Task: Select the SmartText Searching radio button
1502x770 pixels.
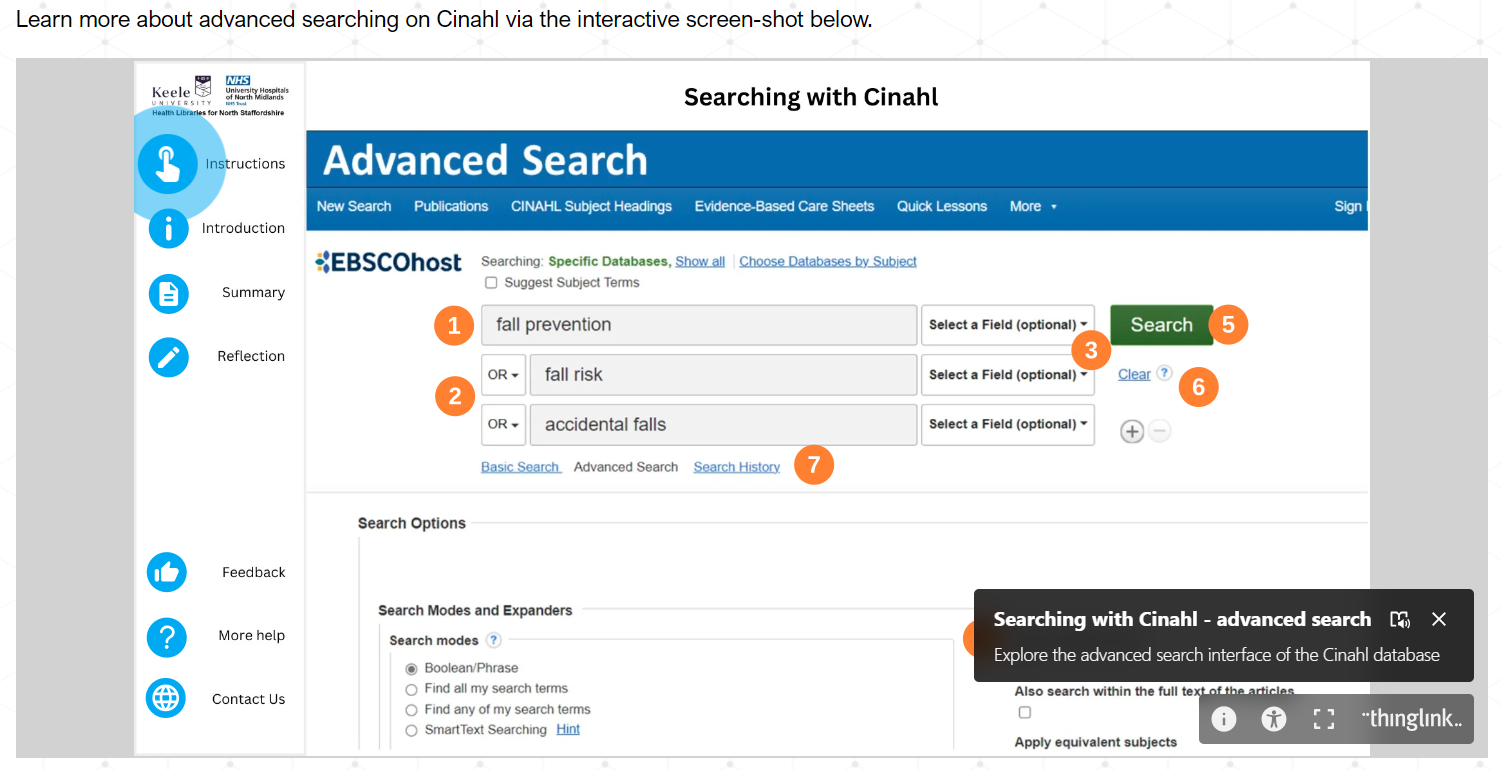Action: click(x=411, y=731)
